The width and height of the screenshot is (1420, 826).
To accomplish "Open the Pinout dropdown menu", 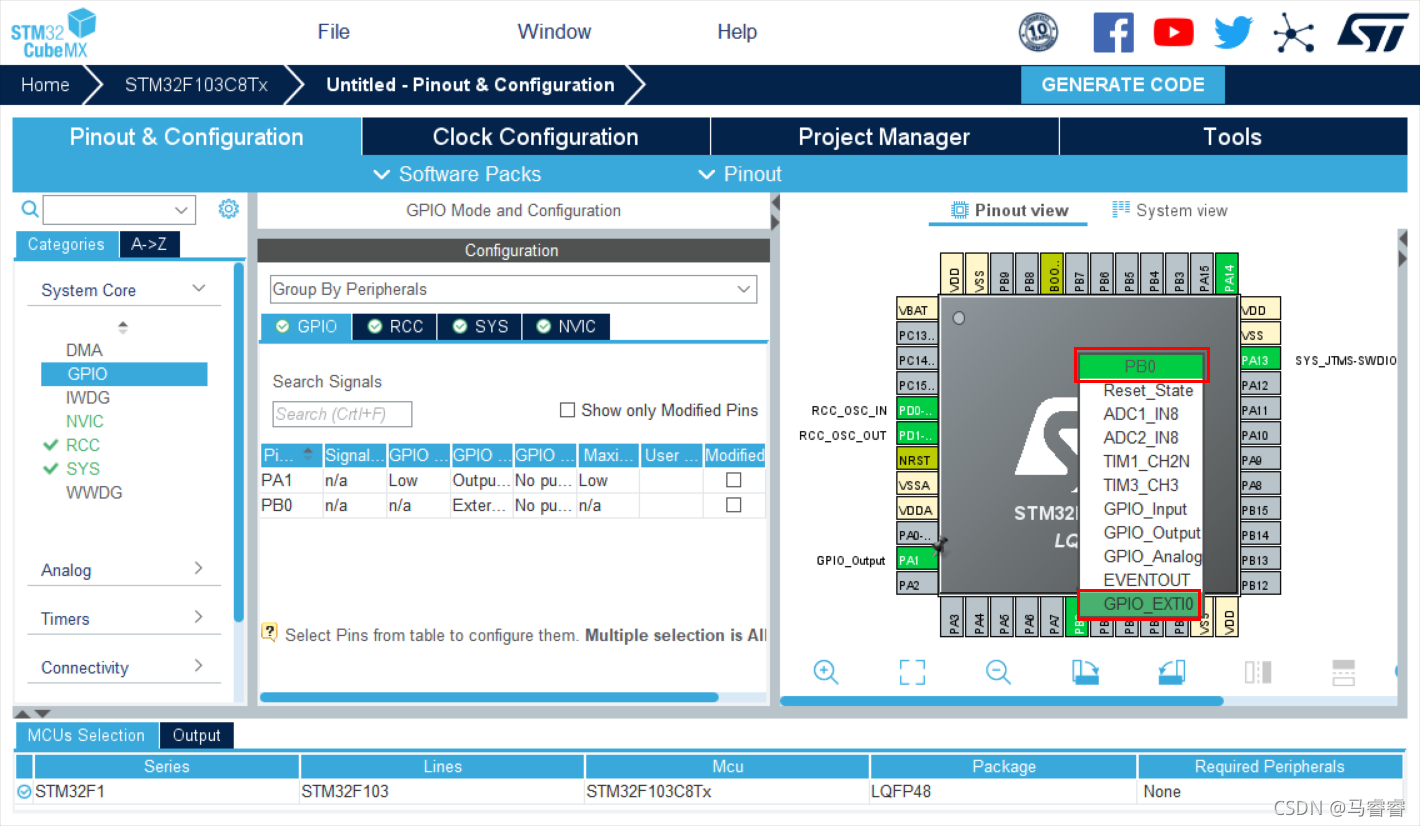I will (740, 174).
